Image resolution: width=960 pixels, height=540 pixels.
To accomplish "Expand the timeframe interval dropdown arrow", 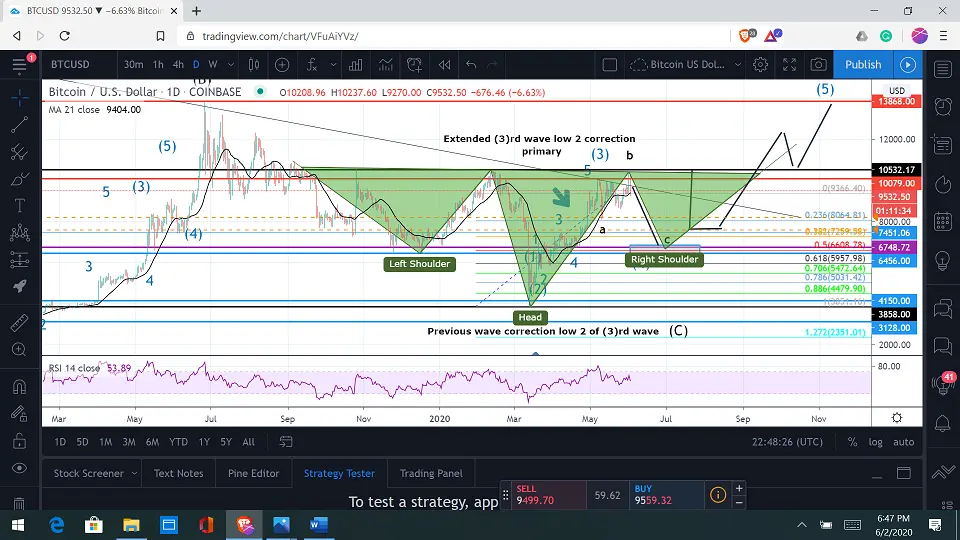I will (231, 65).
